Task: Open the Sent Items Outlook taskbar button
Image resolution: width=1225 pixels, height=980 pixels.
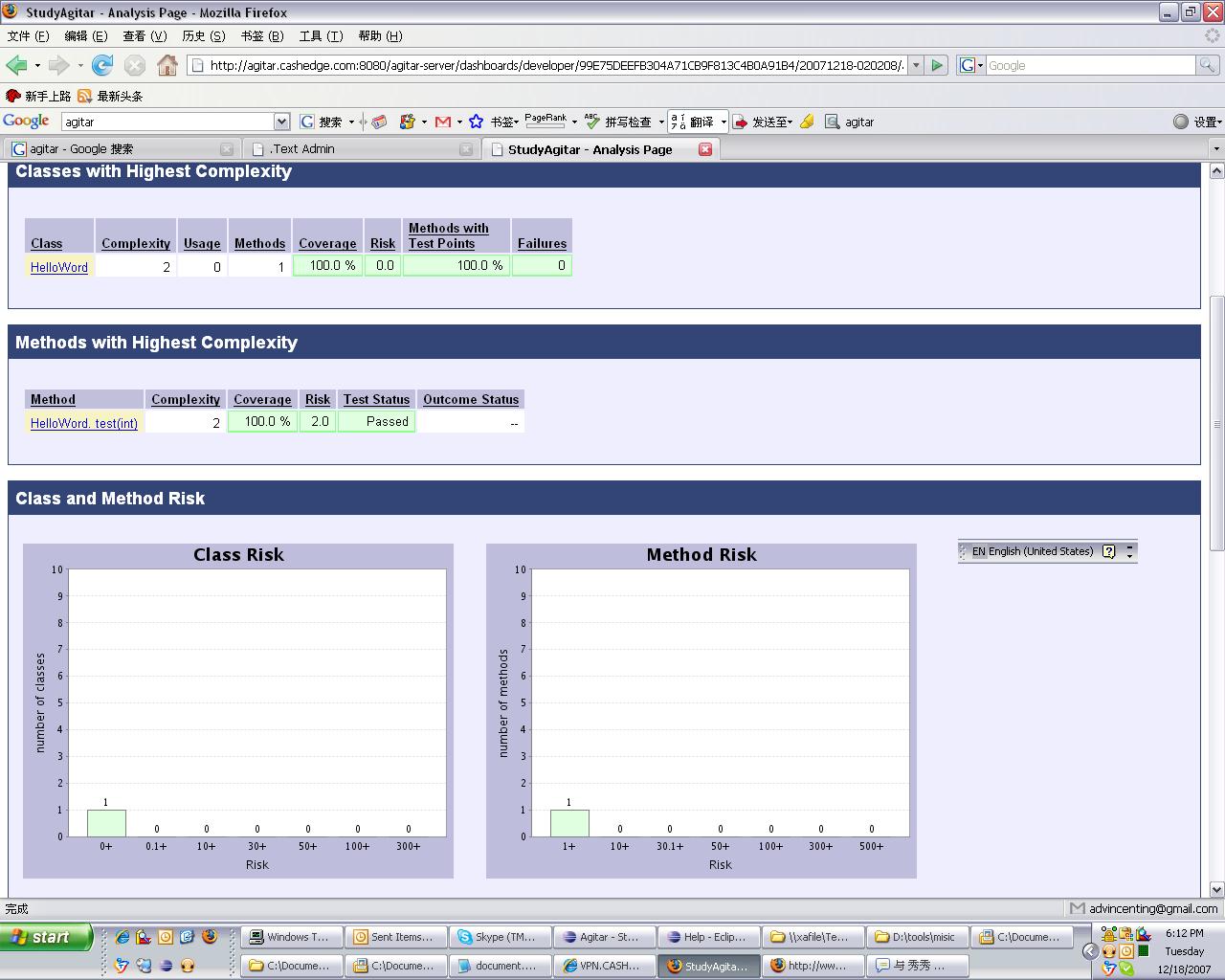Action: click(395, 937)
